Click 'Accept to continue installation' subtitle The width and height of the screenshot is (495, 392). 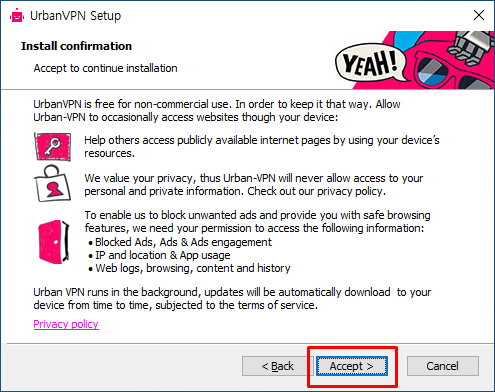pos(105,68)
